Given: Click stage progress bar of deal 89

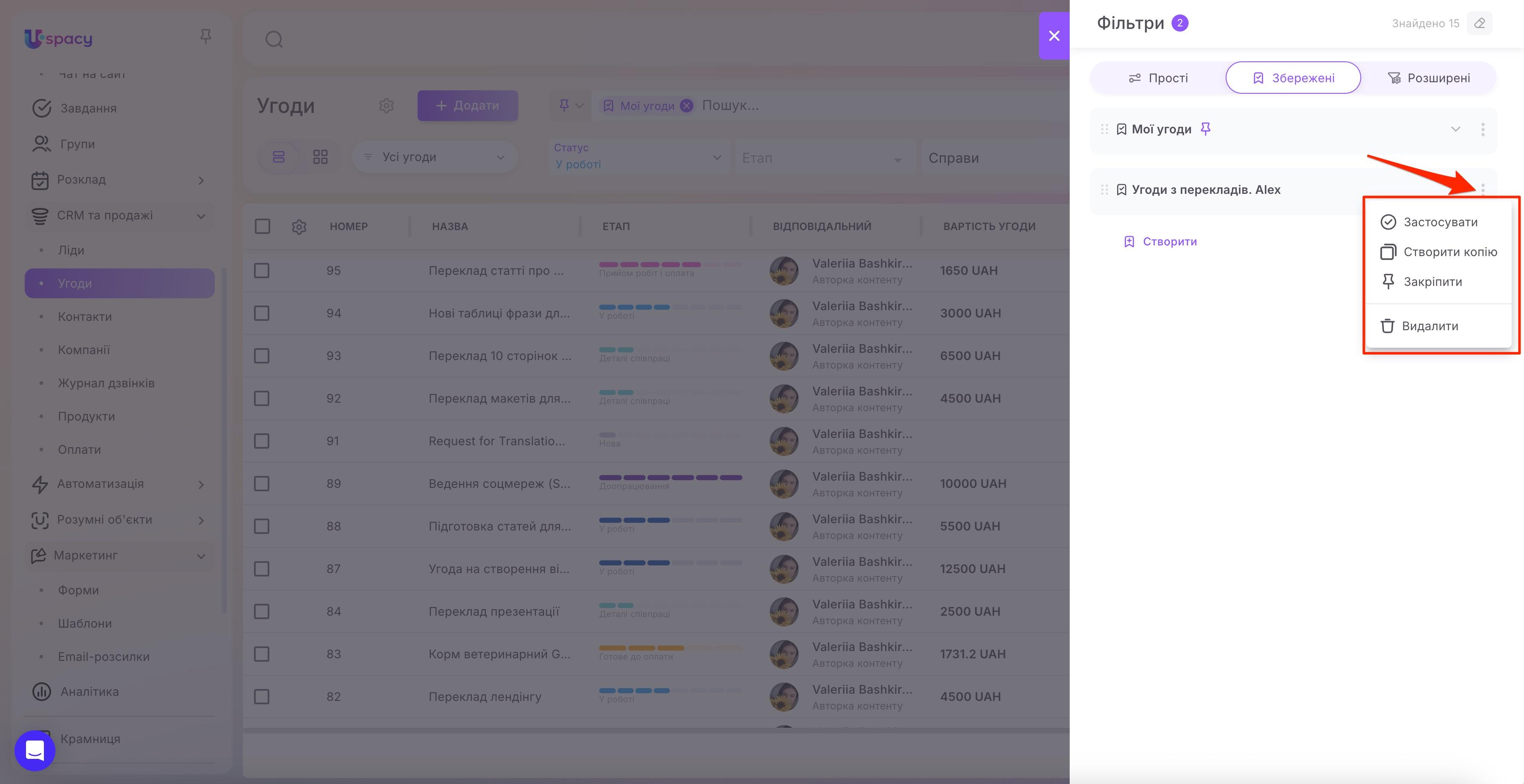Looking at the screenshot, I should click(x=670, y=478).
